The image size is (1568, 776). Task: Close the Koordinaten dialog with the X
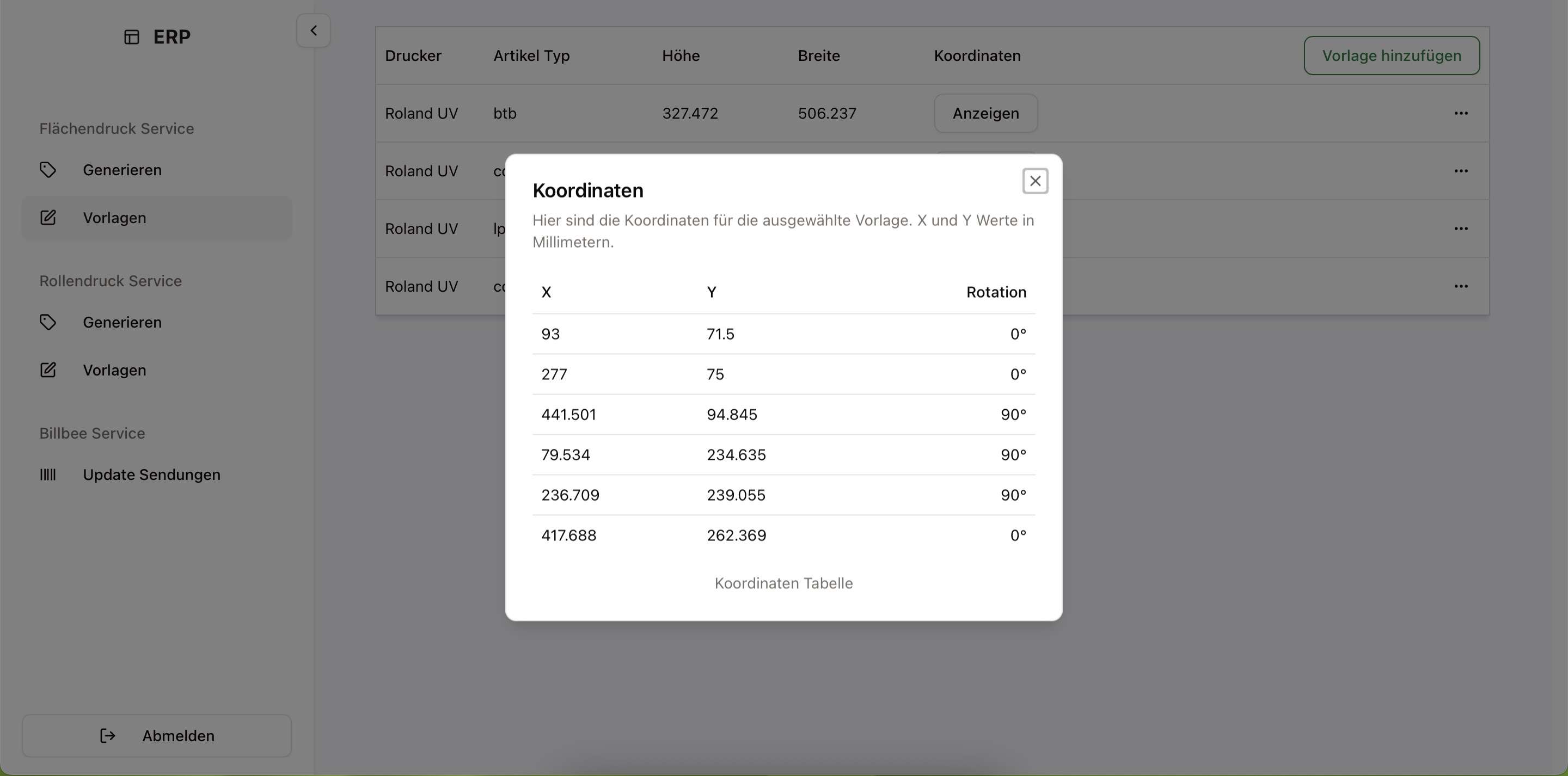[x=1036, y=180]
